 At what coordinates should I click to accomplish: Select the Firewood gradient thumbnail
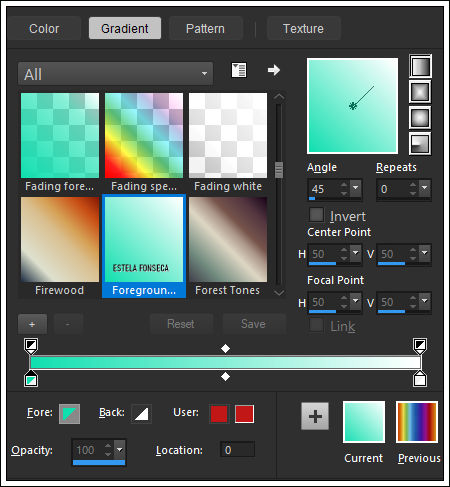pyautogui.click(x=60, y=239)
